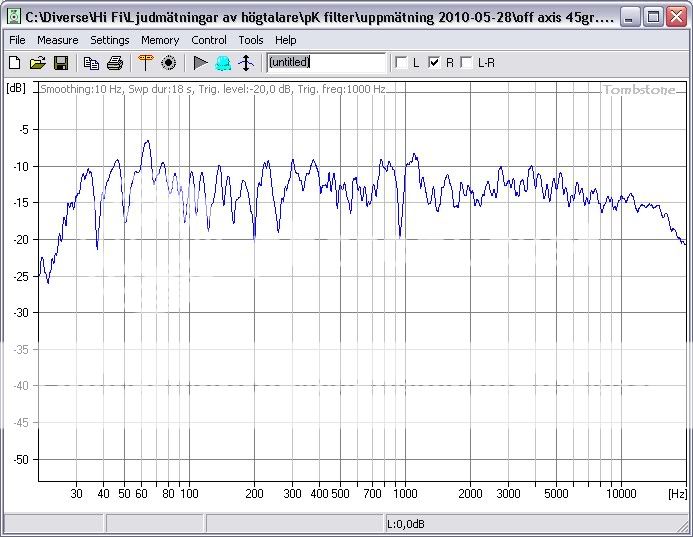Click the Help menu
The image size is (693, 537).
coord(286,40)
